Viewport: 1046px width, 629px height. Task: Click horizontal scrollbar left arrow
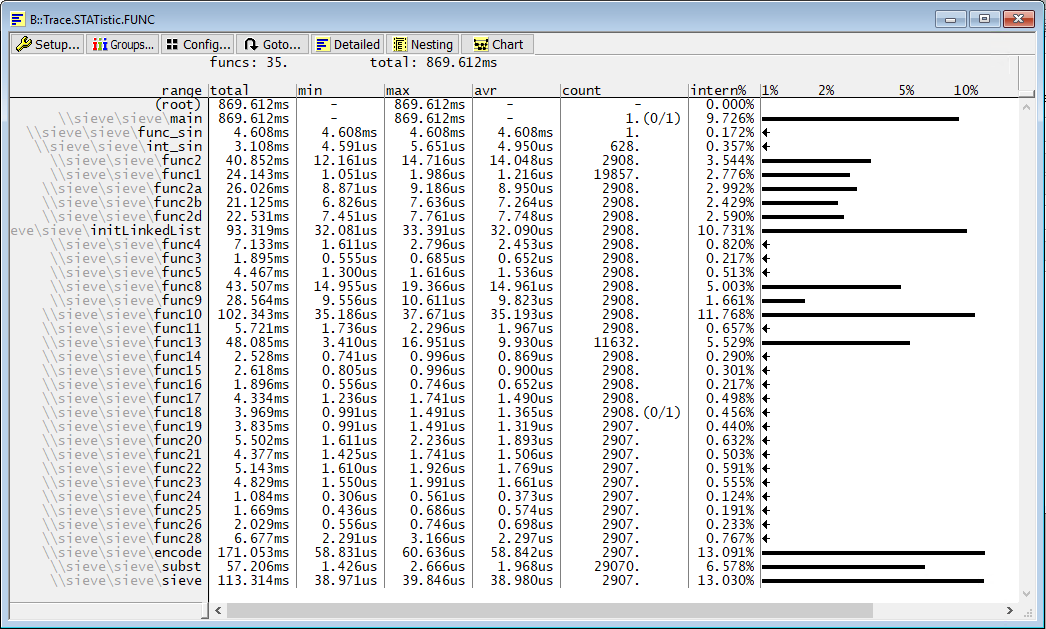tap(218, 610)
